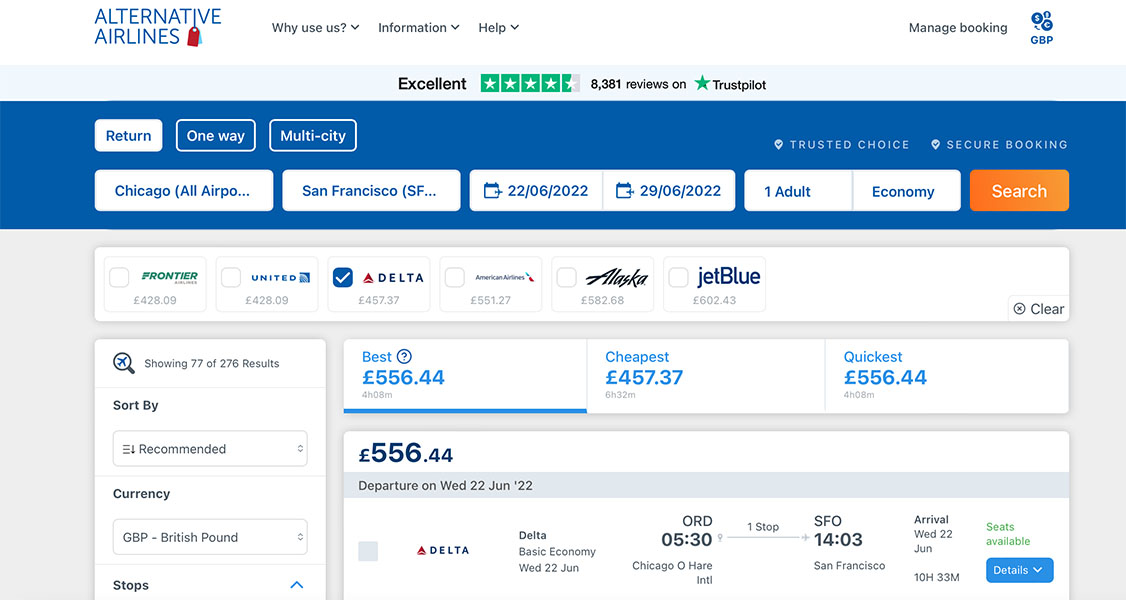The width and height of the screenshot is (1126, 600).
Task: Click the orange Search button
Action: coord(1019,190)
